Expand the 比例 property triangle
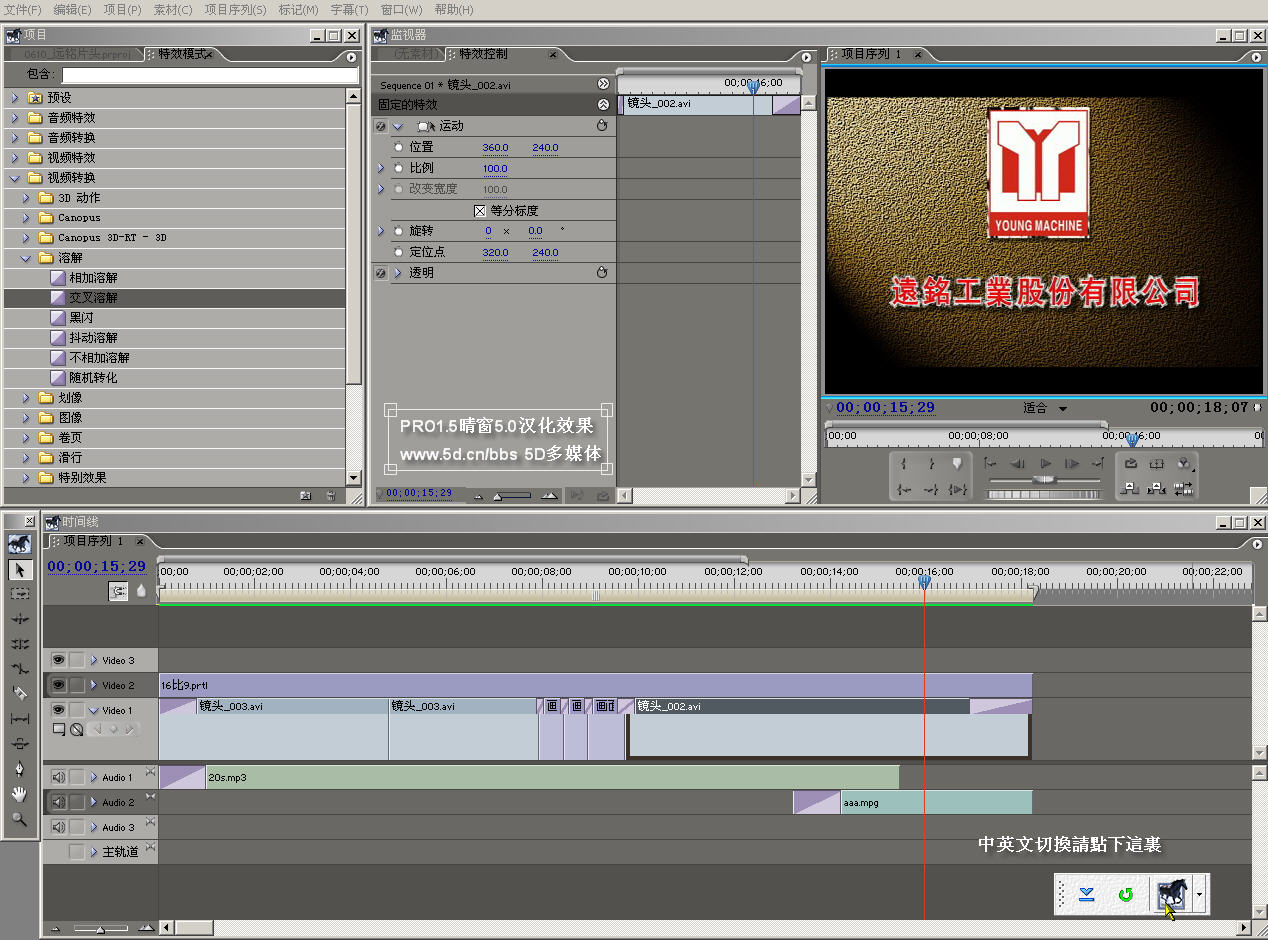 click(381, 168)
